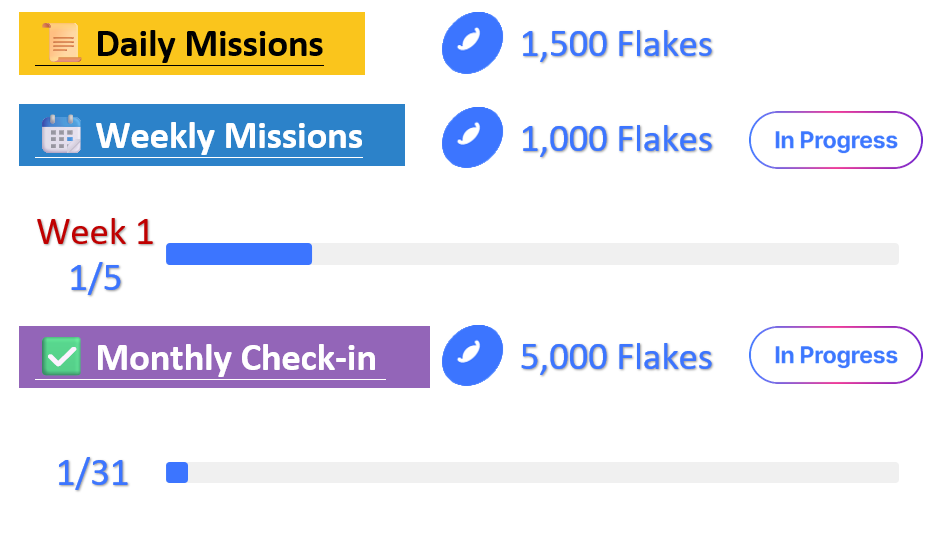Viewport: 948px width, 534px height.
Task: Click the green checkmark icon beside Monthly Check-in
Action: (x=62, y=356)
